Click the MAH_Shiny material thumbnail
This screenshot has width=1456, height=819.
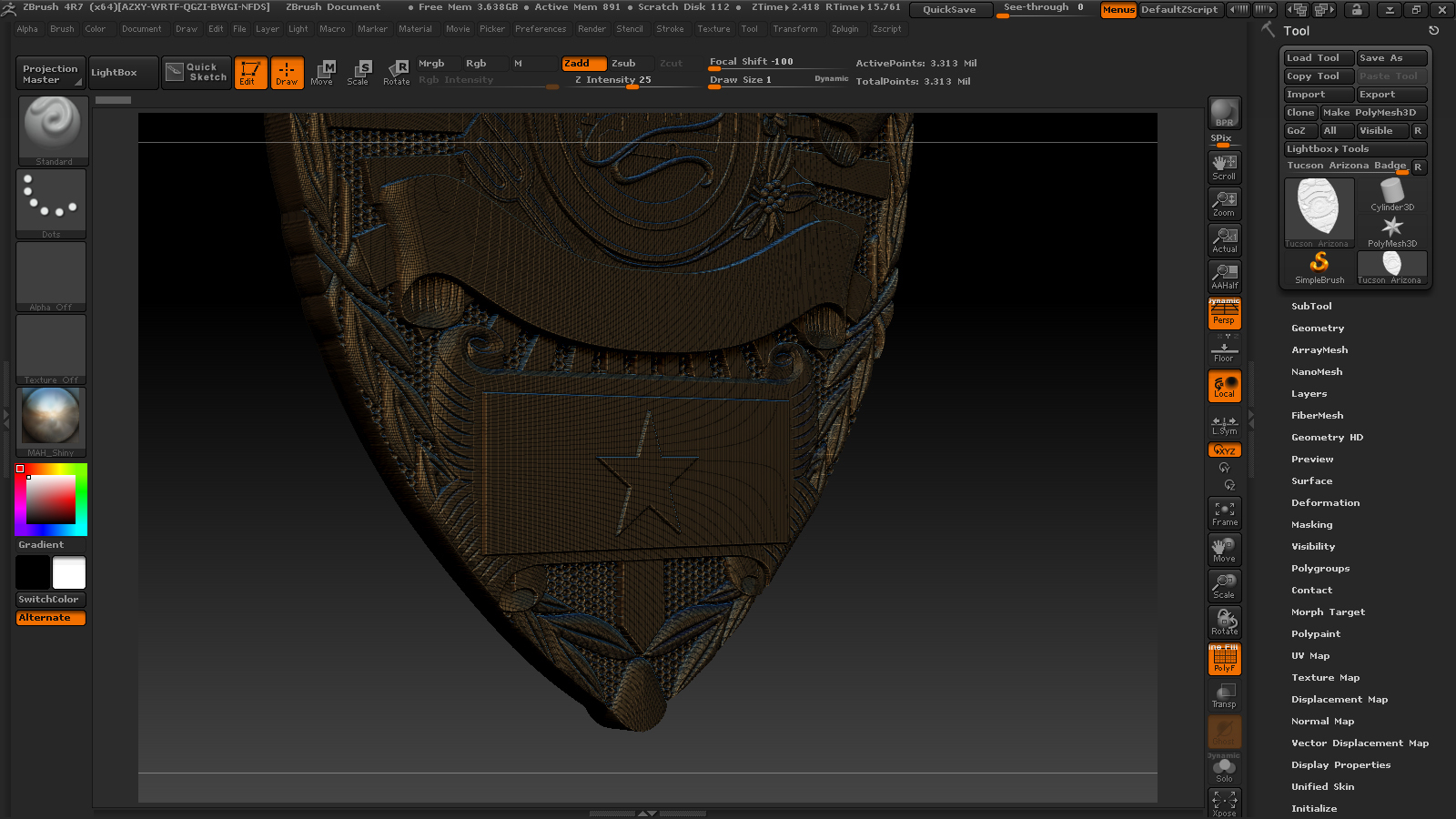(x=51, y=422)
